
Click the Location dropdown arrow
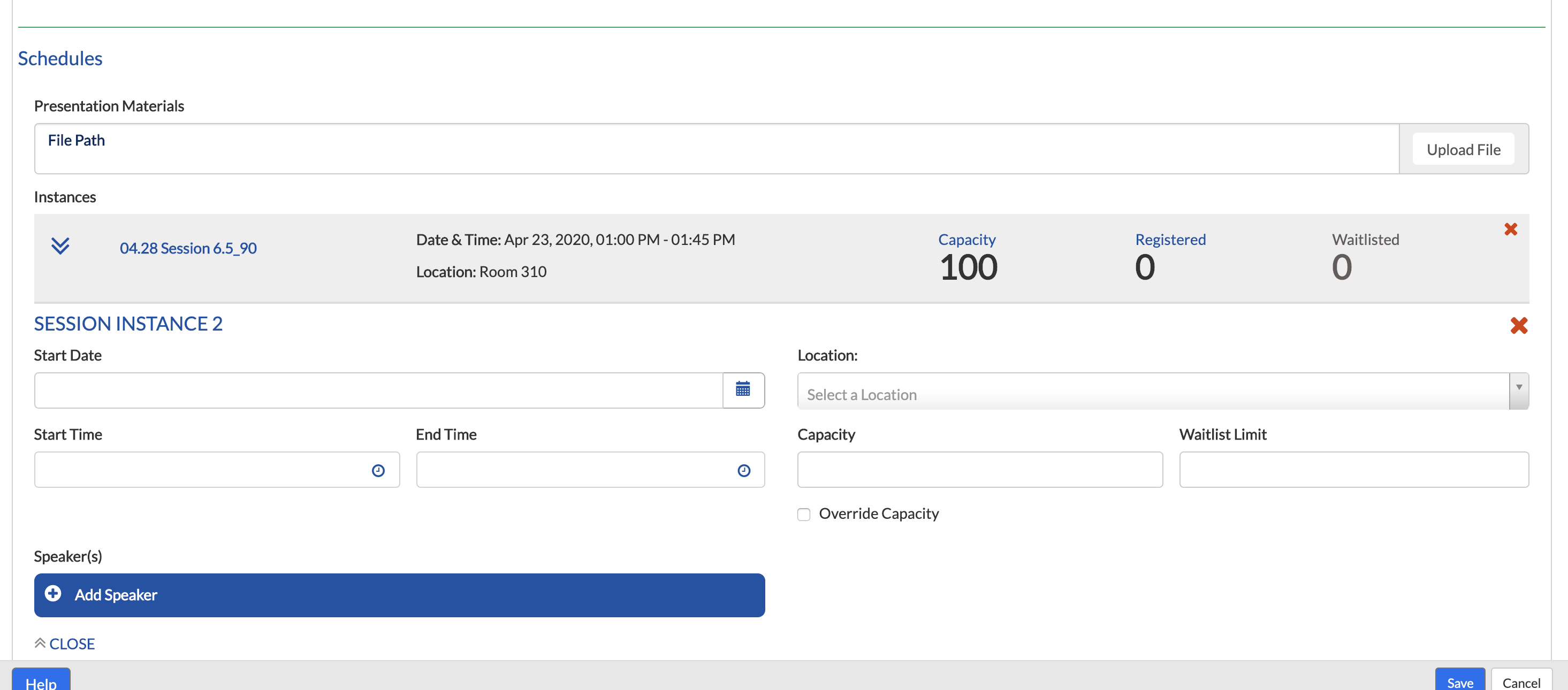pos(1519,390)
